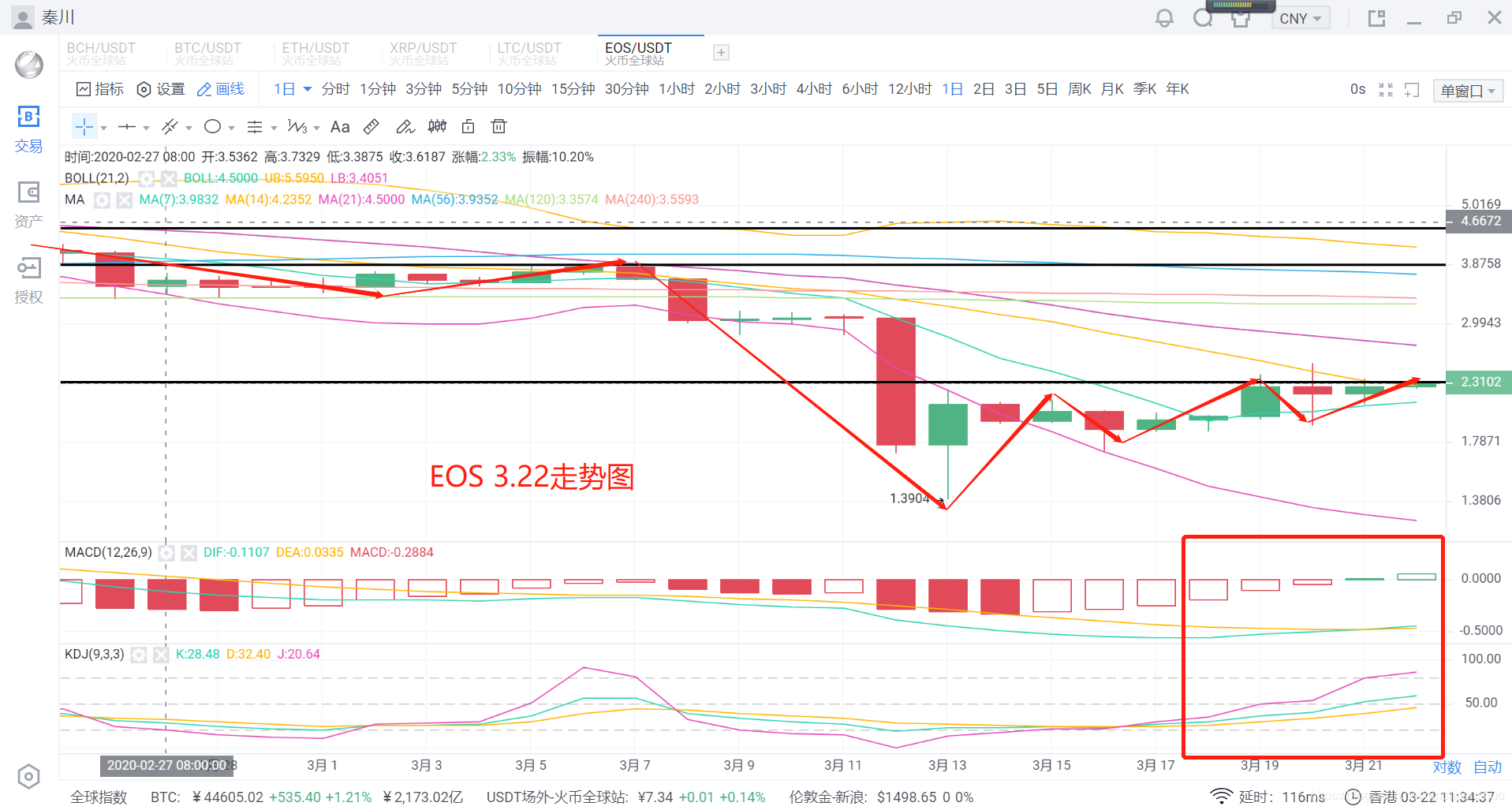This screenshot has height=810, width=1512.
Task: Click the lock drawings icon
Action: [468, 126]
